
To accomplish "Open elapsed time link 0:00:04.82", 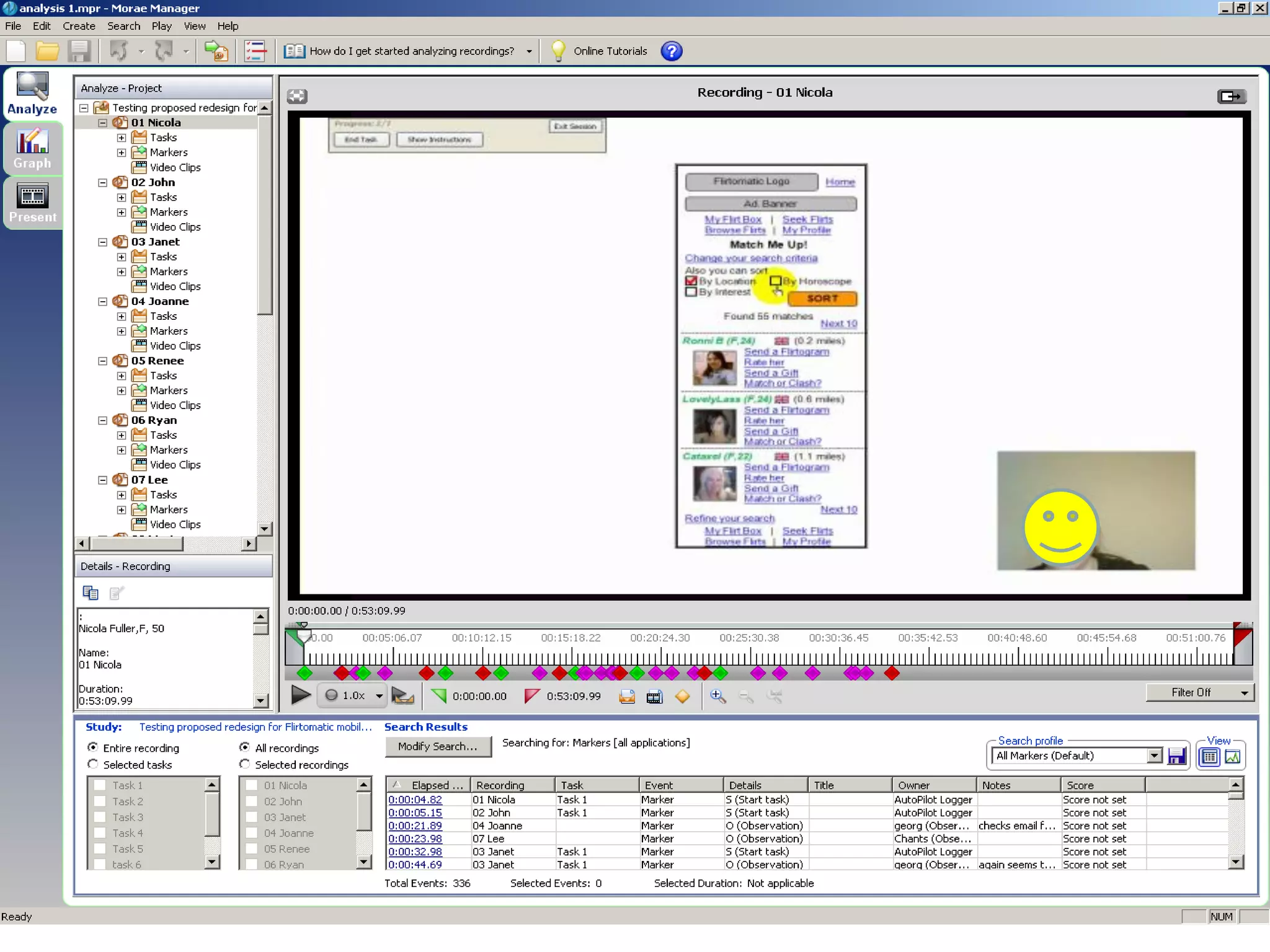I will click(415, 800).
